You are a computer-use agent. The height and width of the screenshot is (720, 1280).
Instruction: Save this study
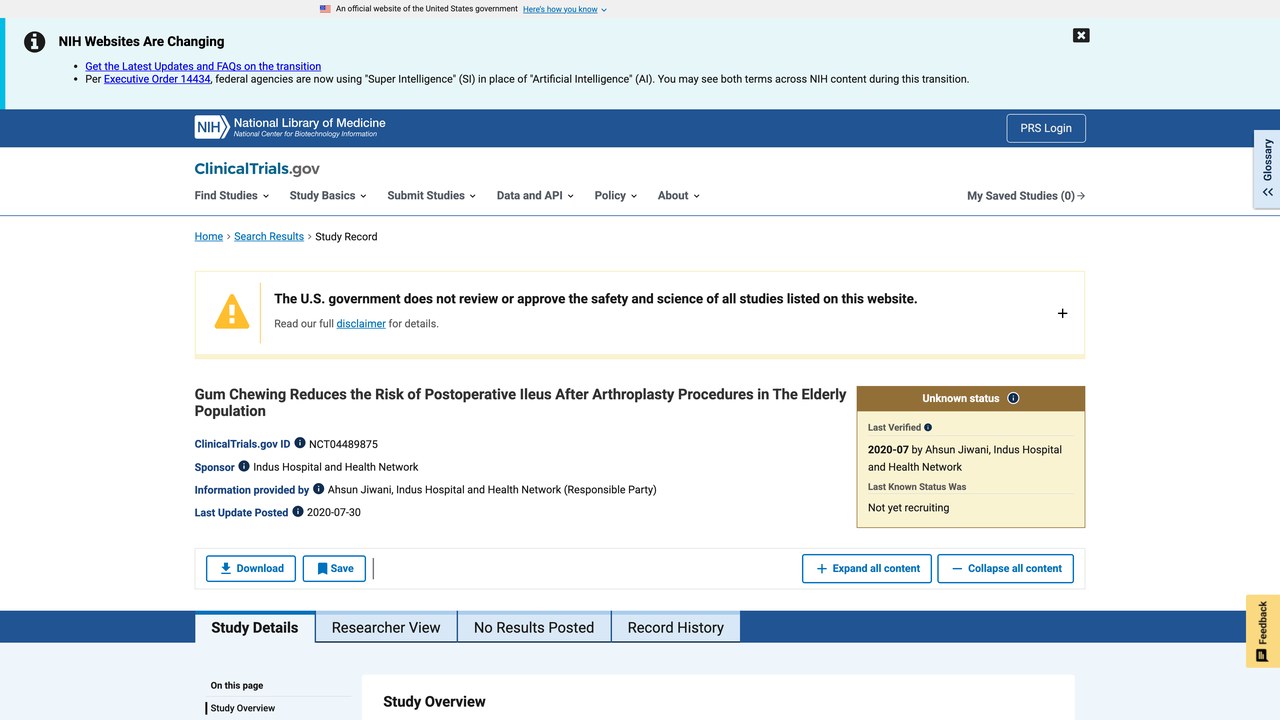coord(334,568)
